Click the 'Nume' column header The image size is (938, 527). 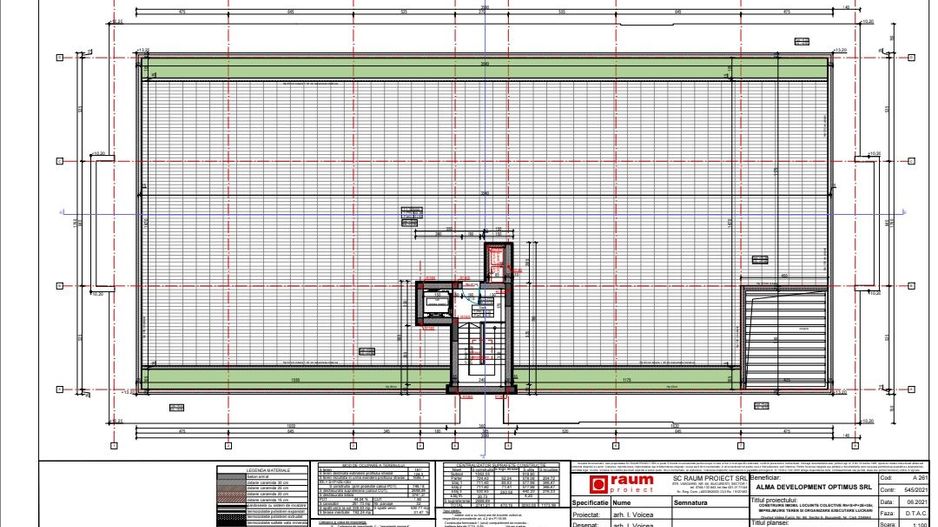[622, 503]
